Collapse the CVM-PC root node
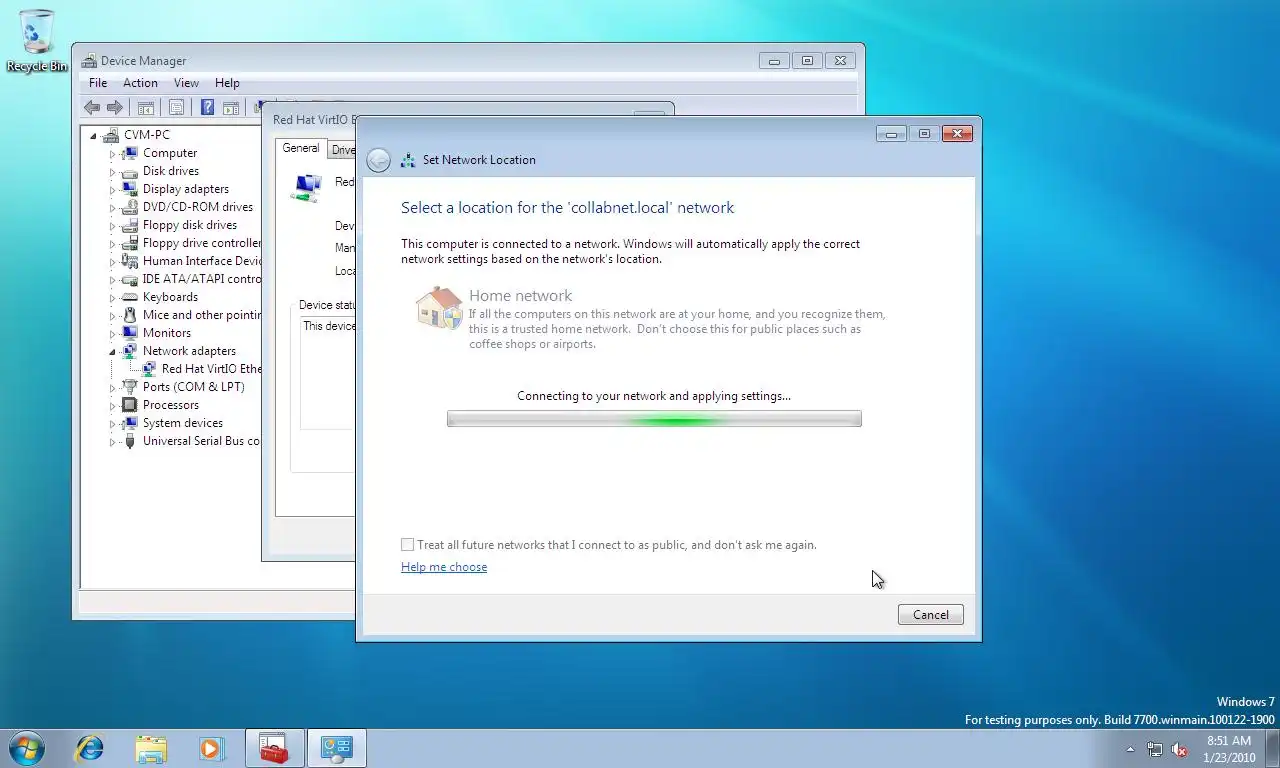Screen dimensions: 1280x768 click(x=94, y=135)
